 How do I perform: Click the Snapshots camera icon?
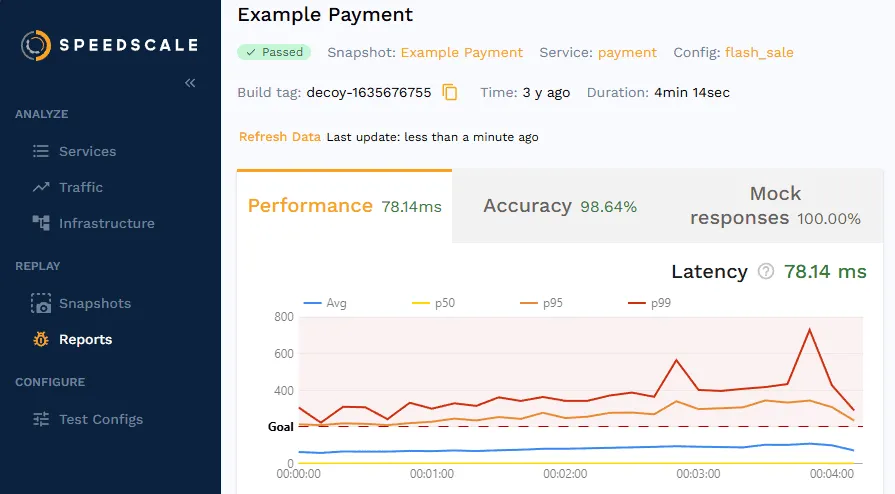click(x=41, y=303)
